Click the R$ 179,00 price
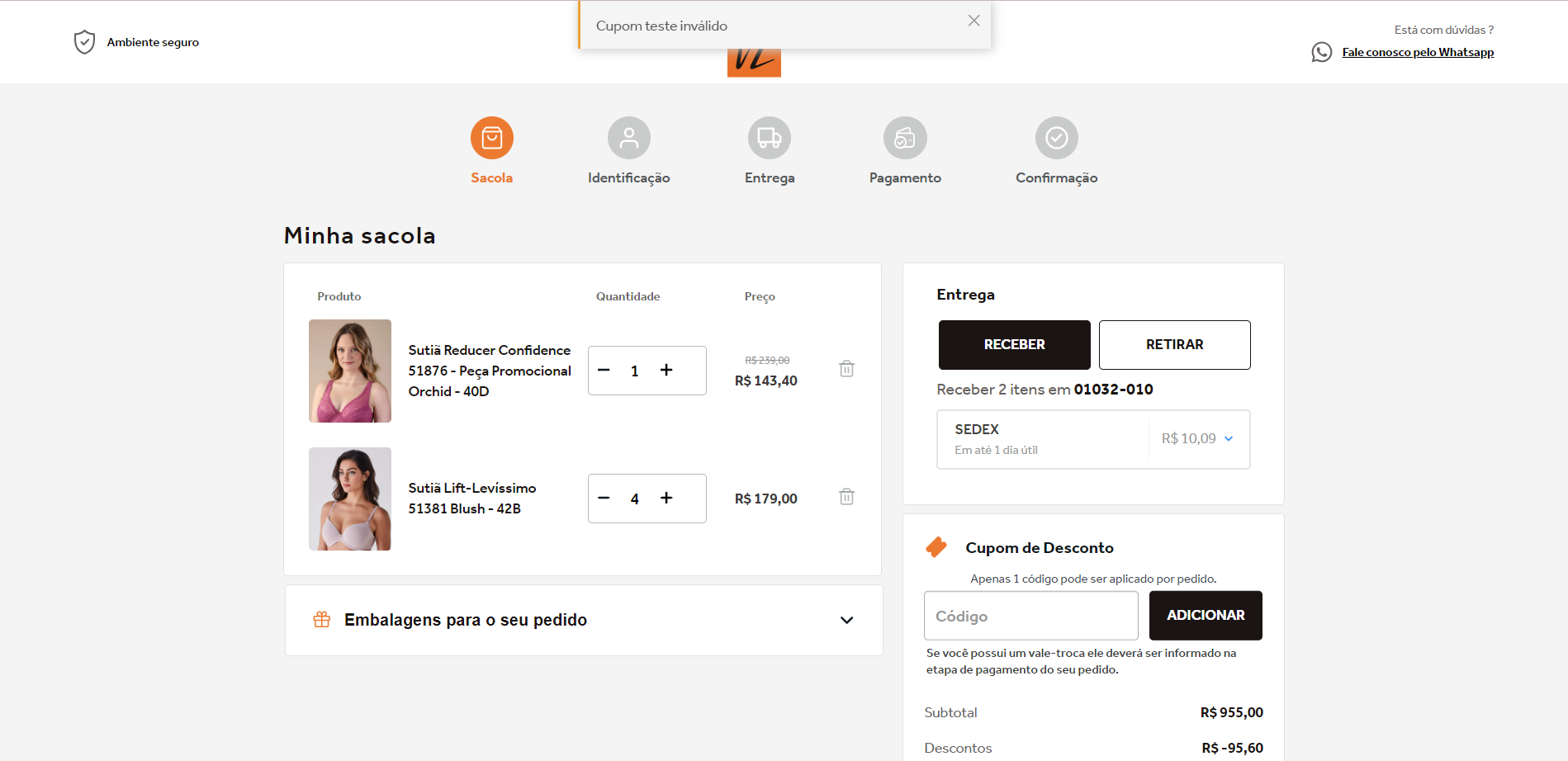Screen dimensions: 1568x761 [766, 499]
